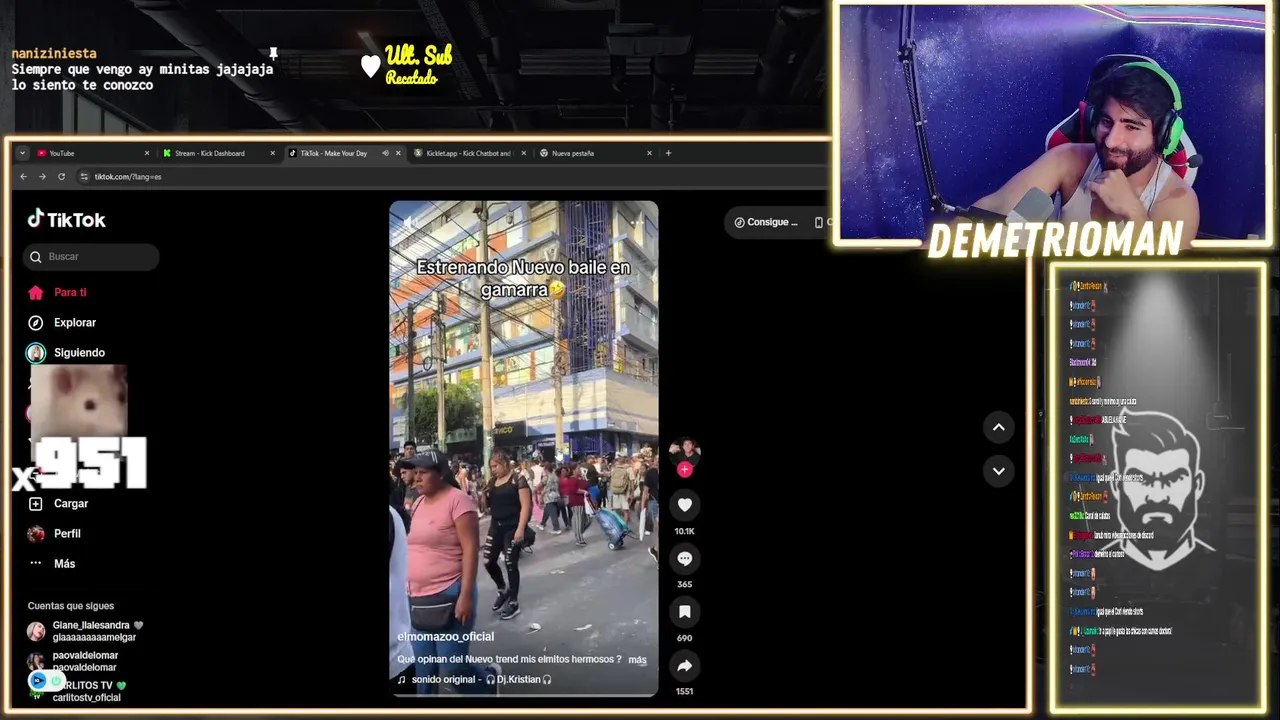Click the Cargar plus icon
Viewport: 1280px width, 720px height.
36,503
